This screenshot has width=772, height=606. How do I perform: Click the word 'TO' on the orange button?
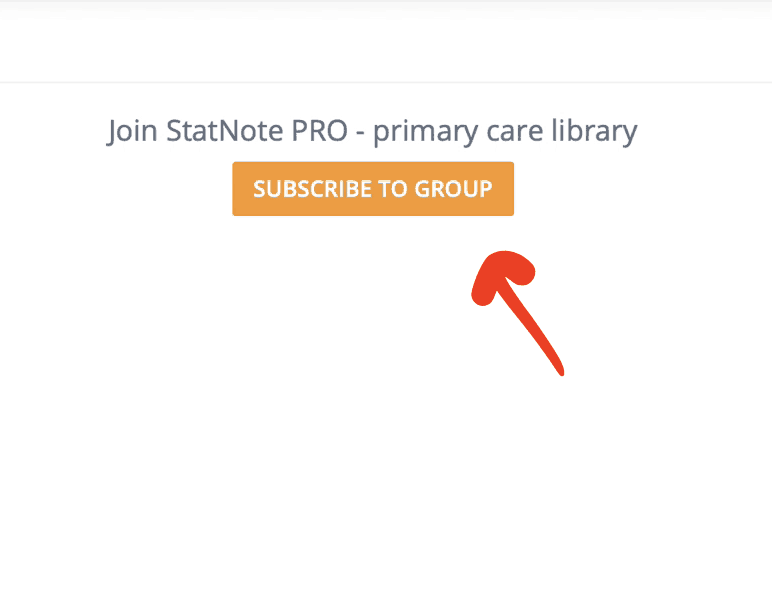point(392,189)
